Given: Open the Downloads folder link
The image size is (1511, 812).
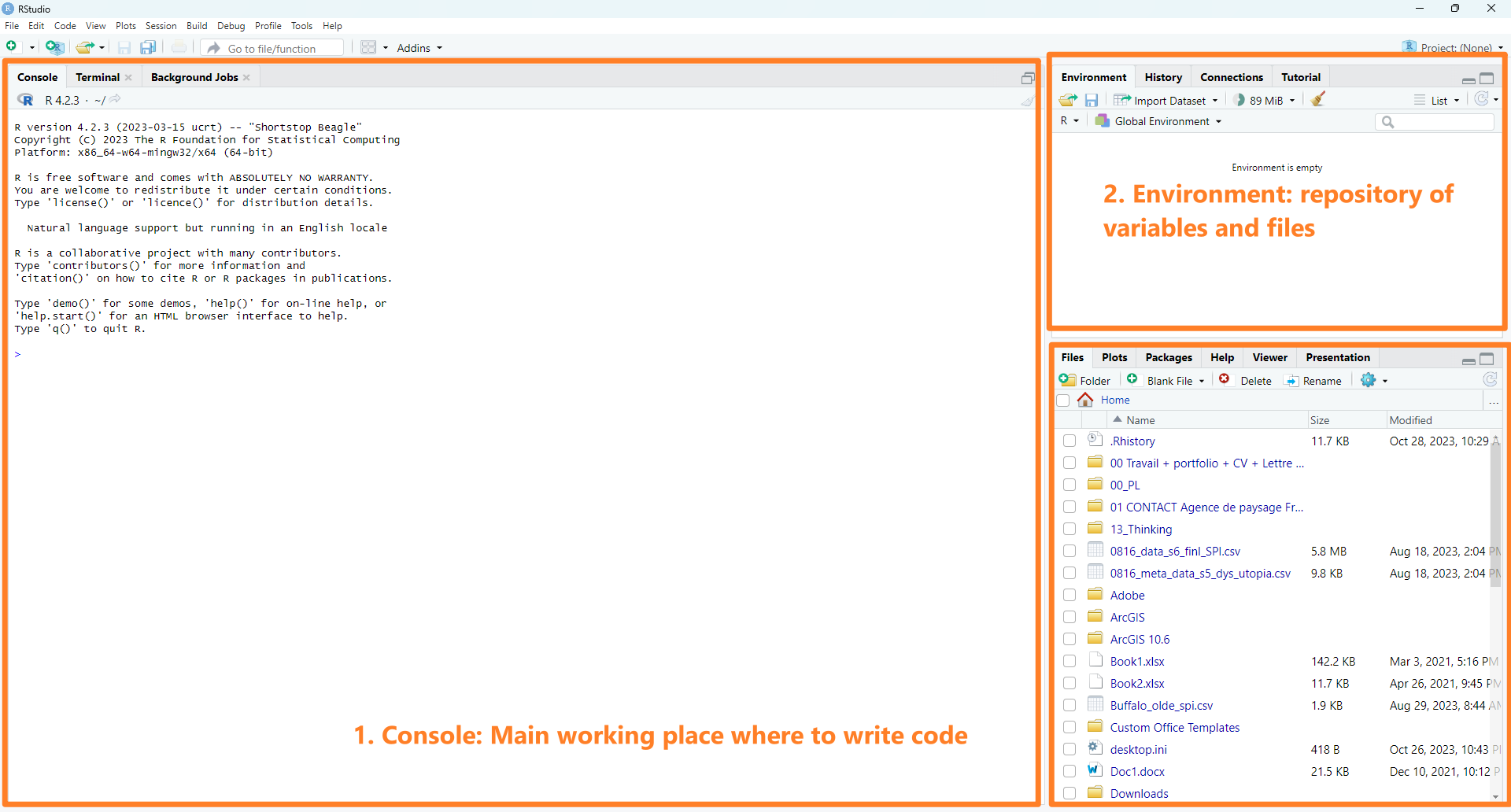Looking at the screenshot, I should click(1139, 793).
